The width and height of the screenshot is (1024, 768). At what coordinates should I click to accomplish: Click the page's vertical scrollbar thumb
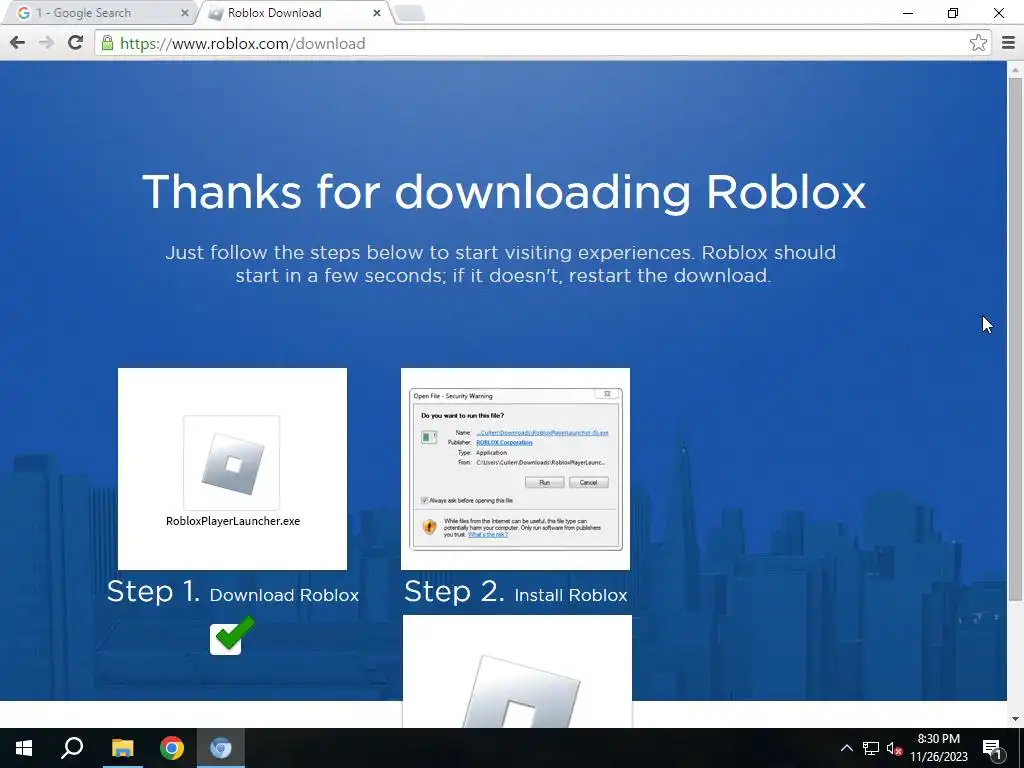[1015, 338]
